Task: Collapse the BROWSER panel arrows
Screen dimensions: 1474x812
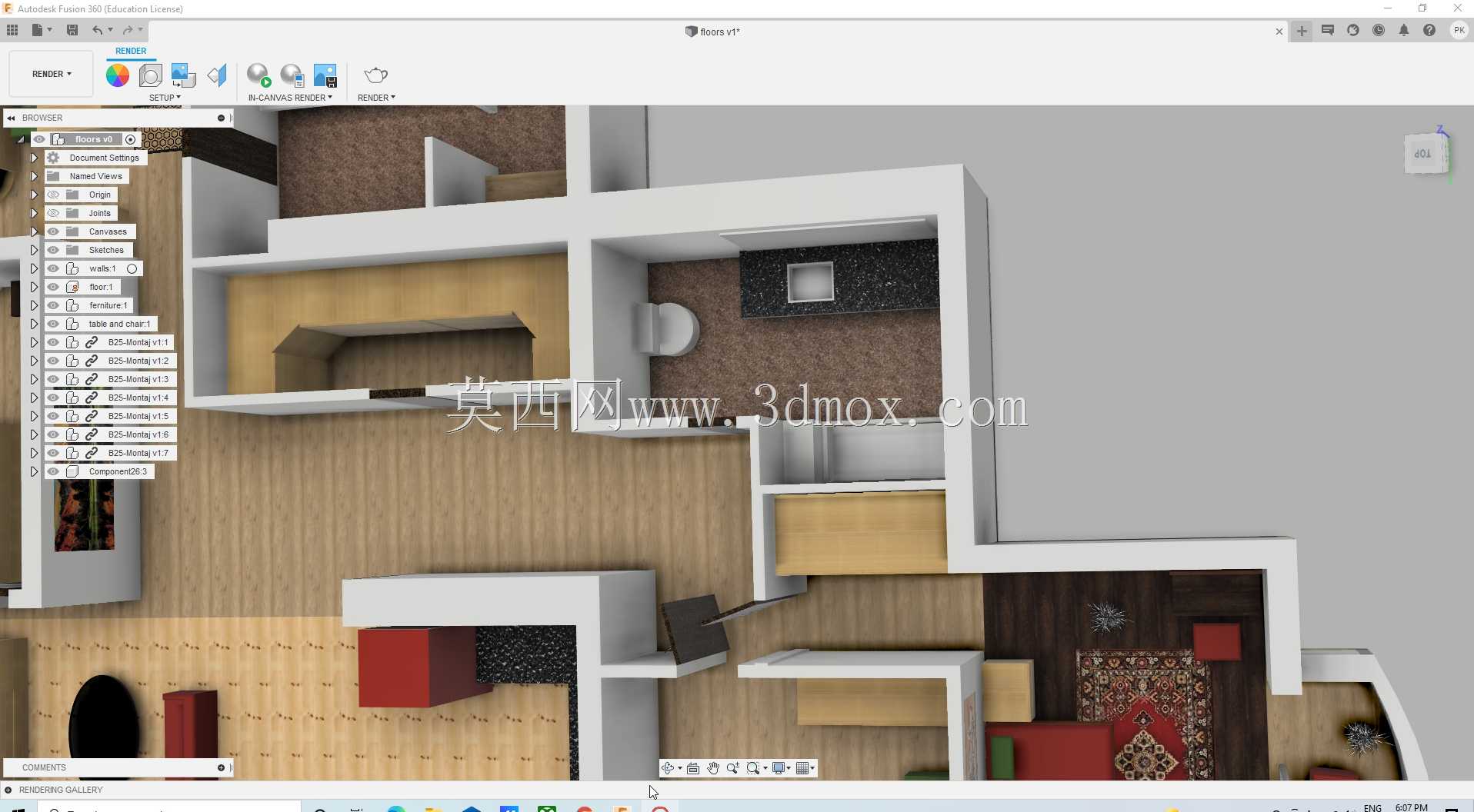Action: coord(11,118)
